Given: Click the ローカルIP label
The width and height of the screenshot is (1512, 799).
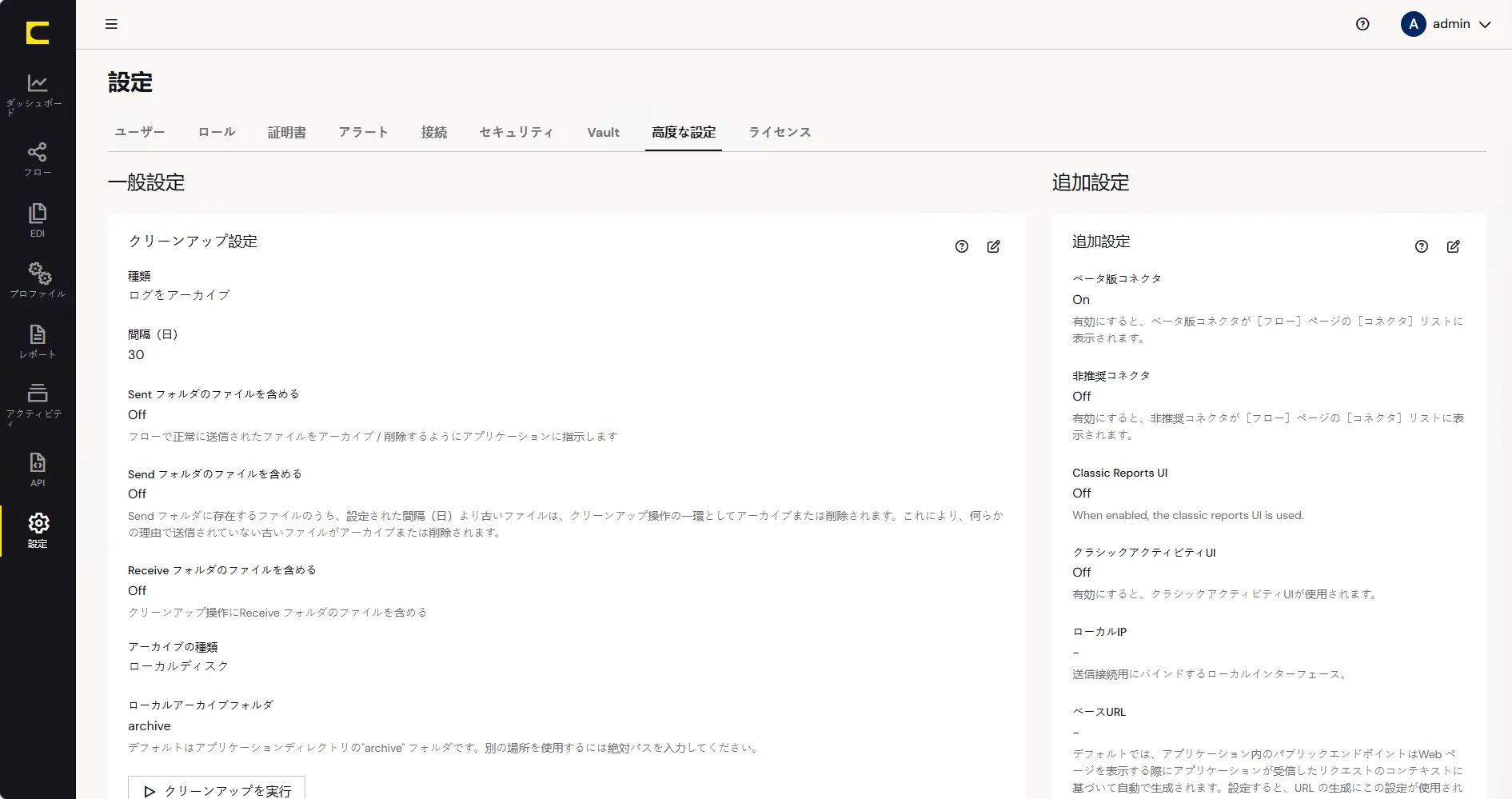Looking at the screenshot, I should (1099, 632).
